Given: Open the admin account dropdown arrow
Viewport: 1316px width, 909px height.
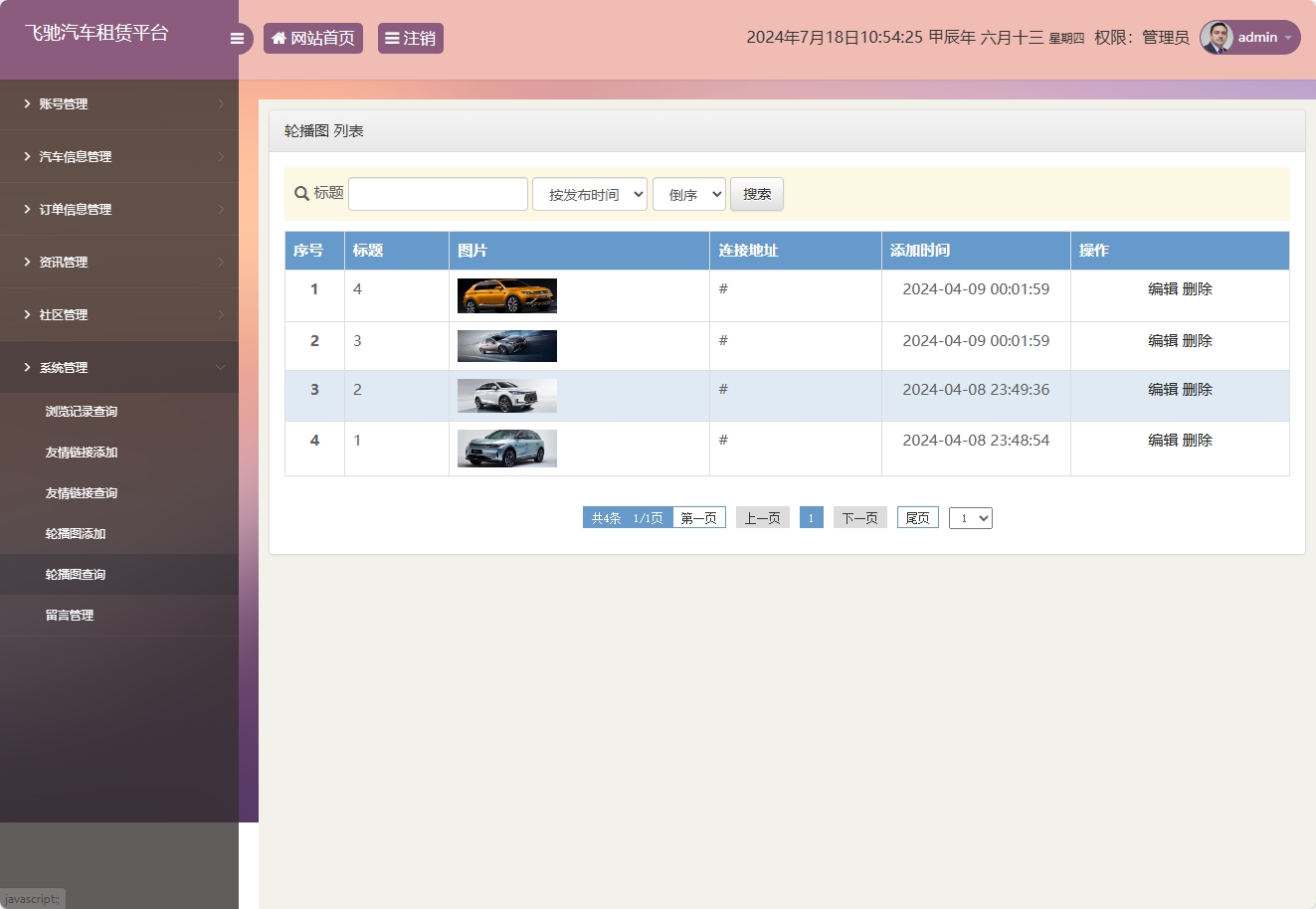Looking at the screenshot, I should (x=1288, y=38).
